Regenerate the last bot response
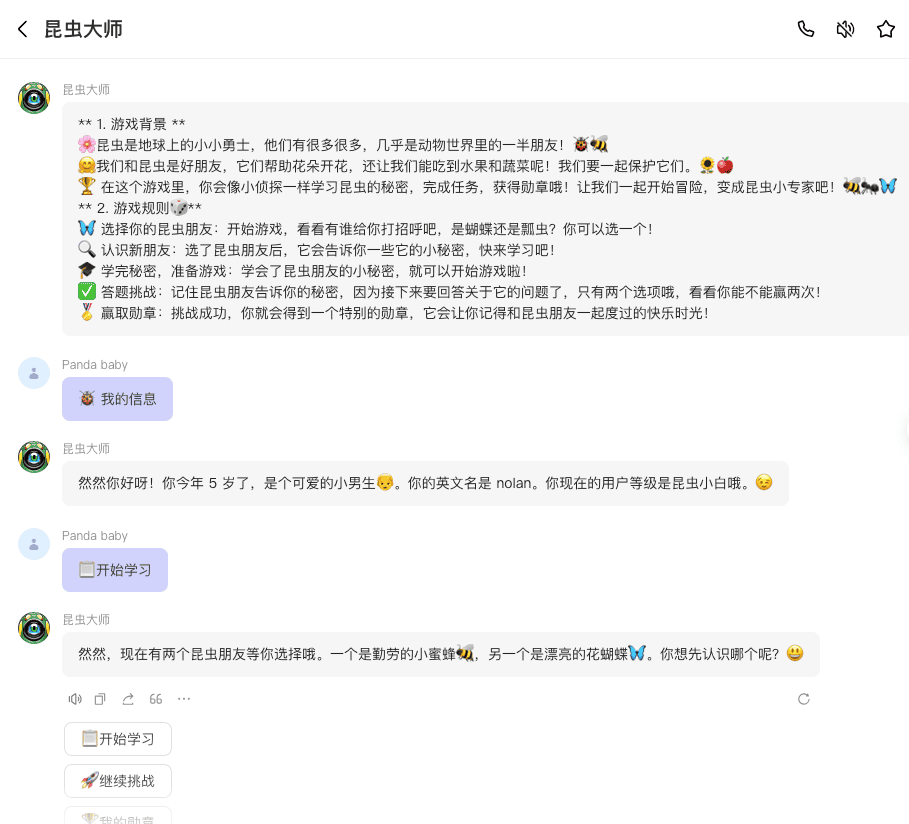909x824 pixels. 803,699
